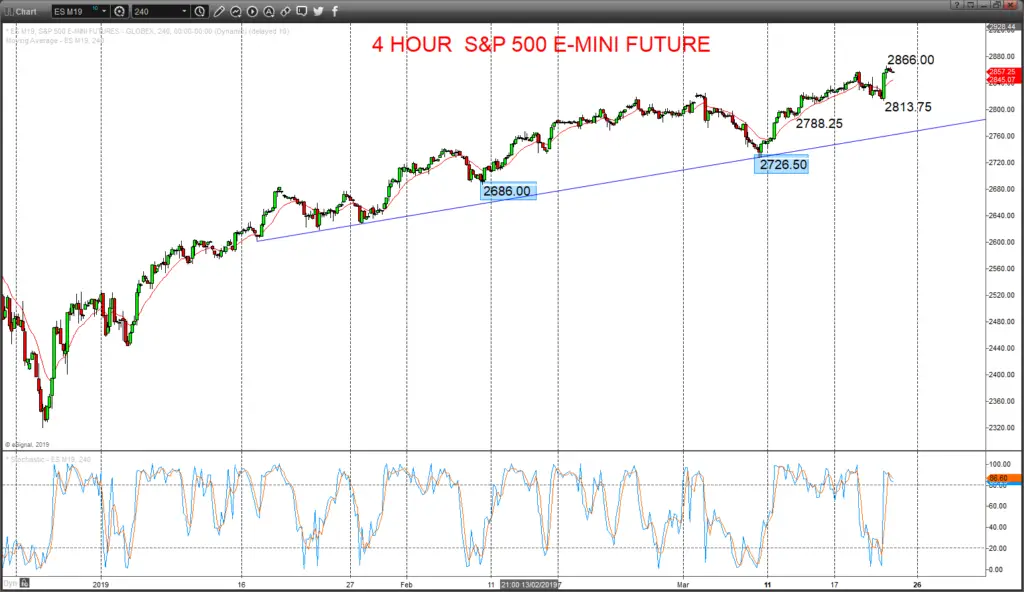Expand the ES M19 symbol dropdown

point(104,11)
